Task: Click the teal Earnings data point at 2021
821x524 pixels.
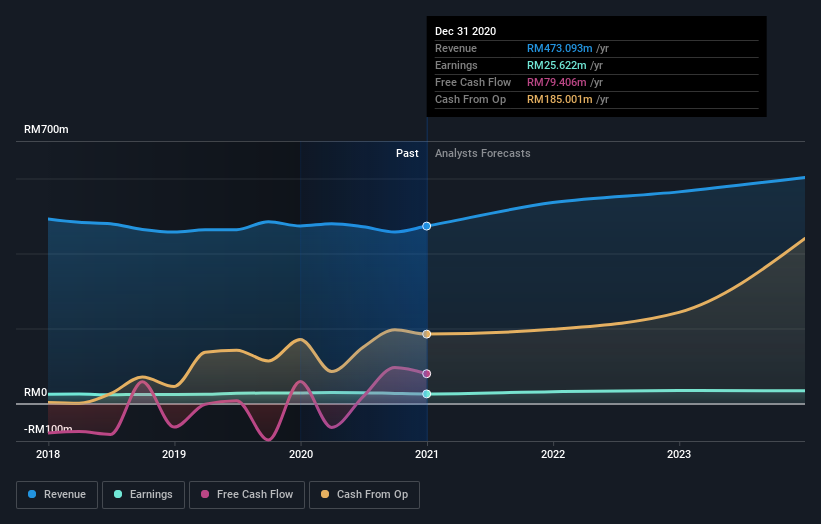Action: (x=427, y=394)
